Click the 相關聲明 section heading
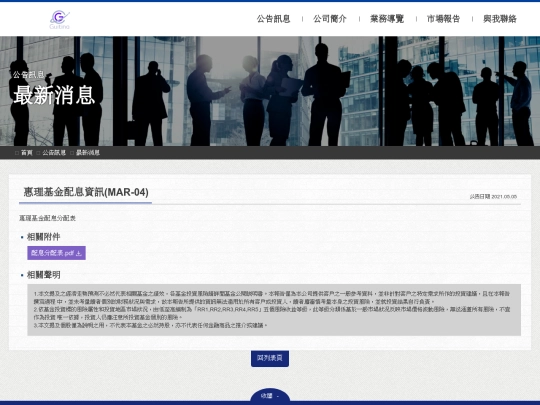Screen dimensions: 540x405 click(x=43, y=275)
